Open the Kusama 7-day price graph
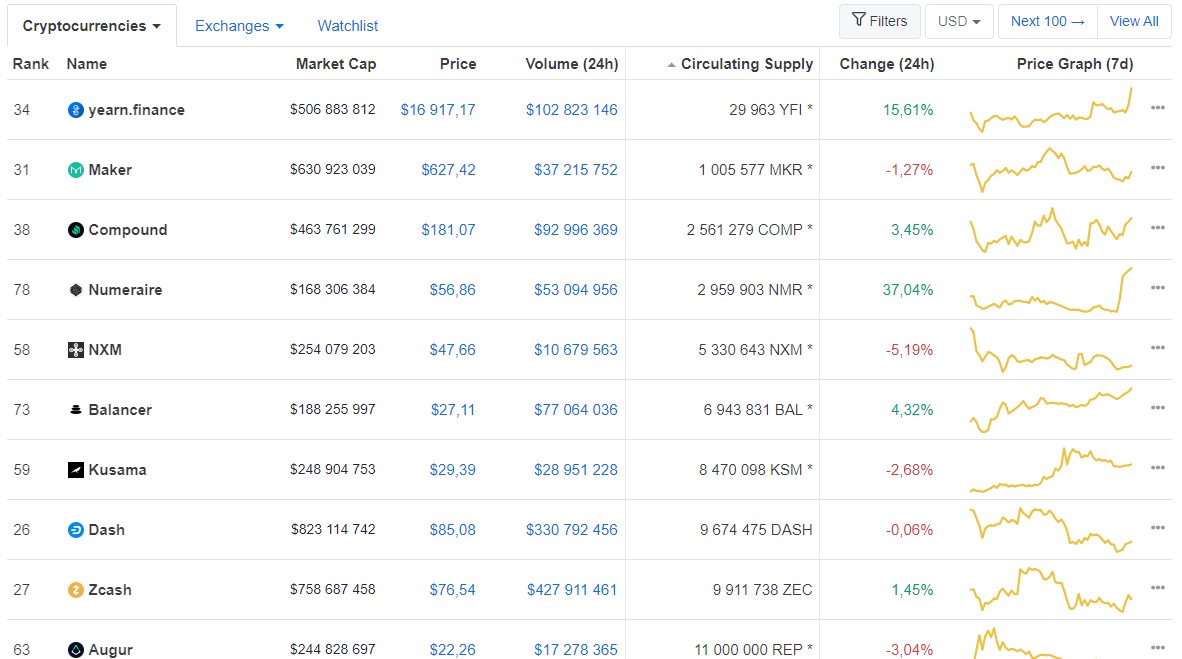1182x659 pixels. coord(1051,470)
